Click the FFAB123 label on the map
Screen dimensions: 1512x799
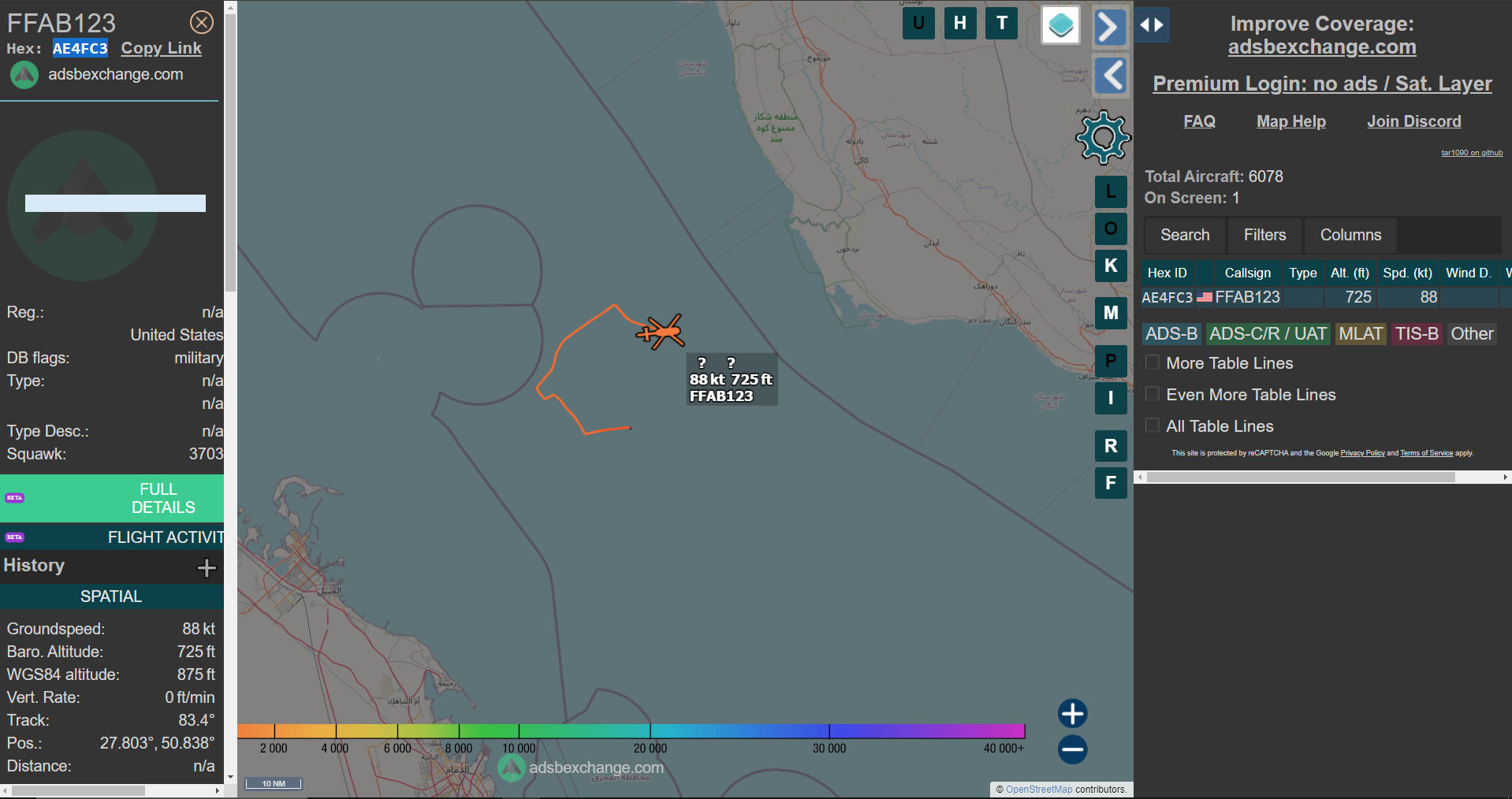721,396
